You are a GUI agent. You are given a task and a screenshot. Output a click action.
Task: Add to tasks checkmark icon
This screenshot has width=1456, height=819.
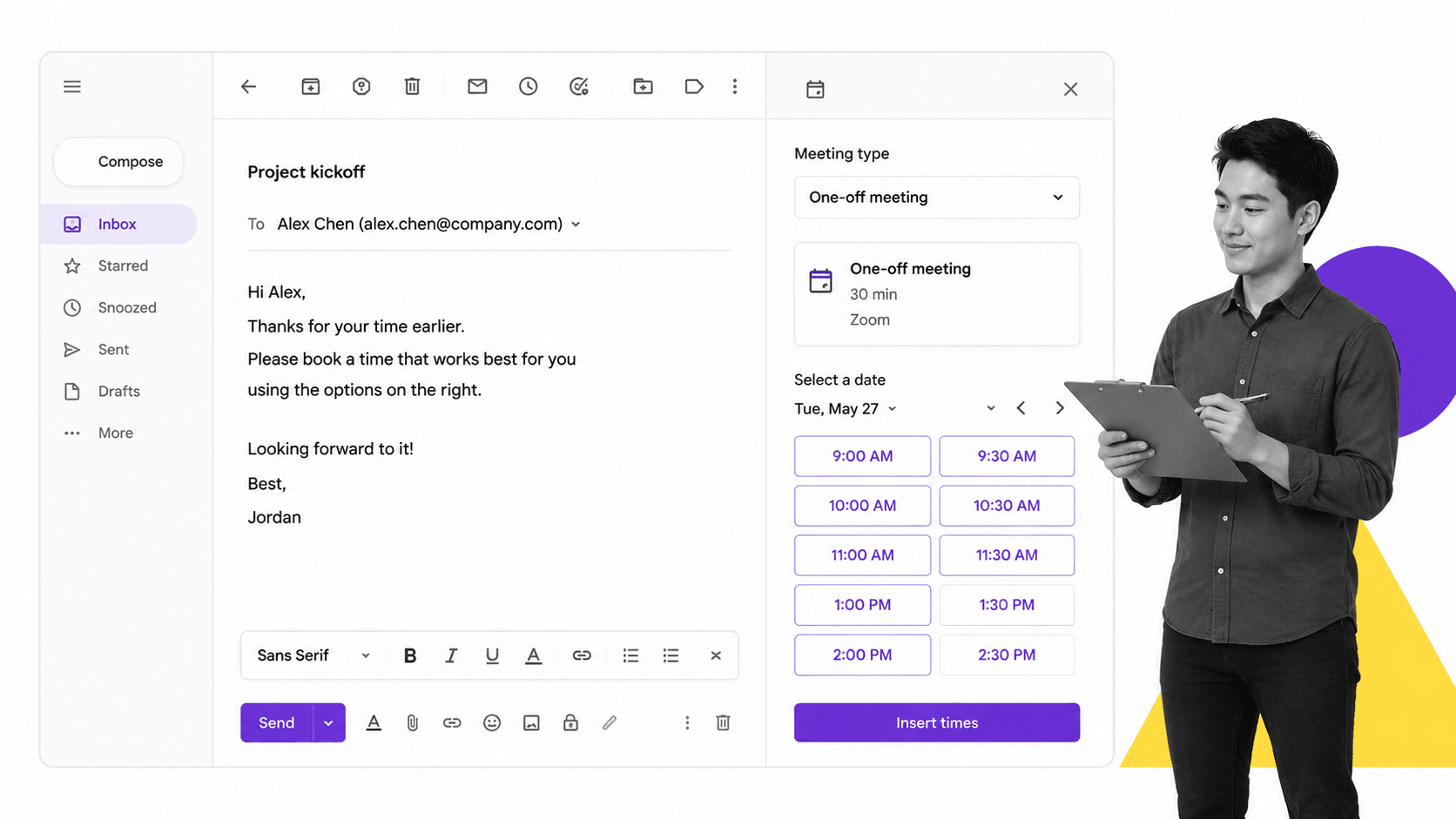(579, 86)
